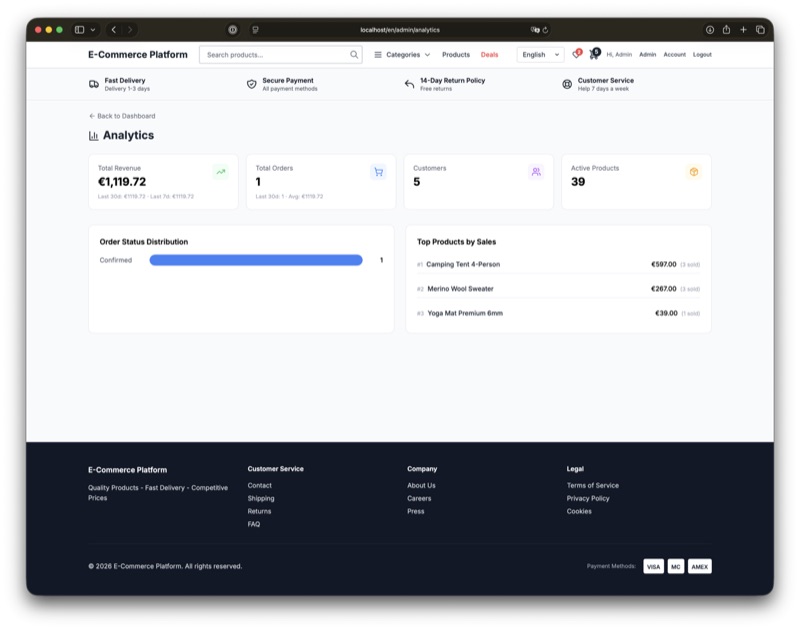Screen dimensions: 800x630
Task: Click the Analytics bar chart icon
Action: (x=93, y=136)
